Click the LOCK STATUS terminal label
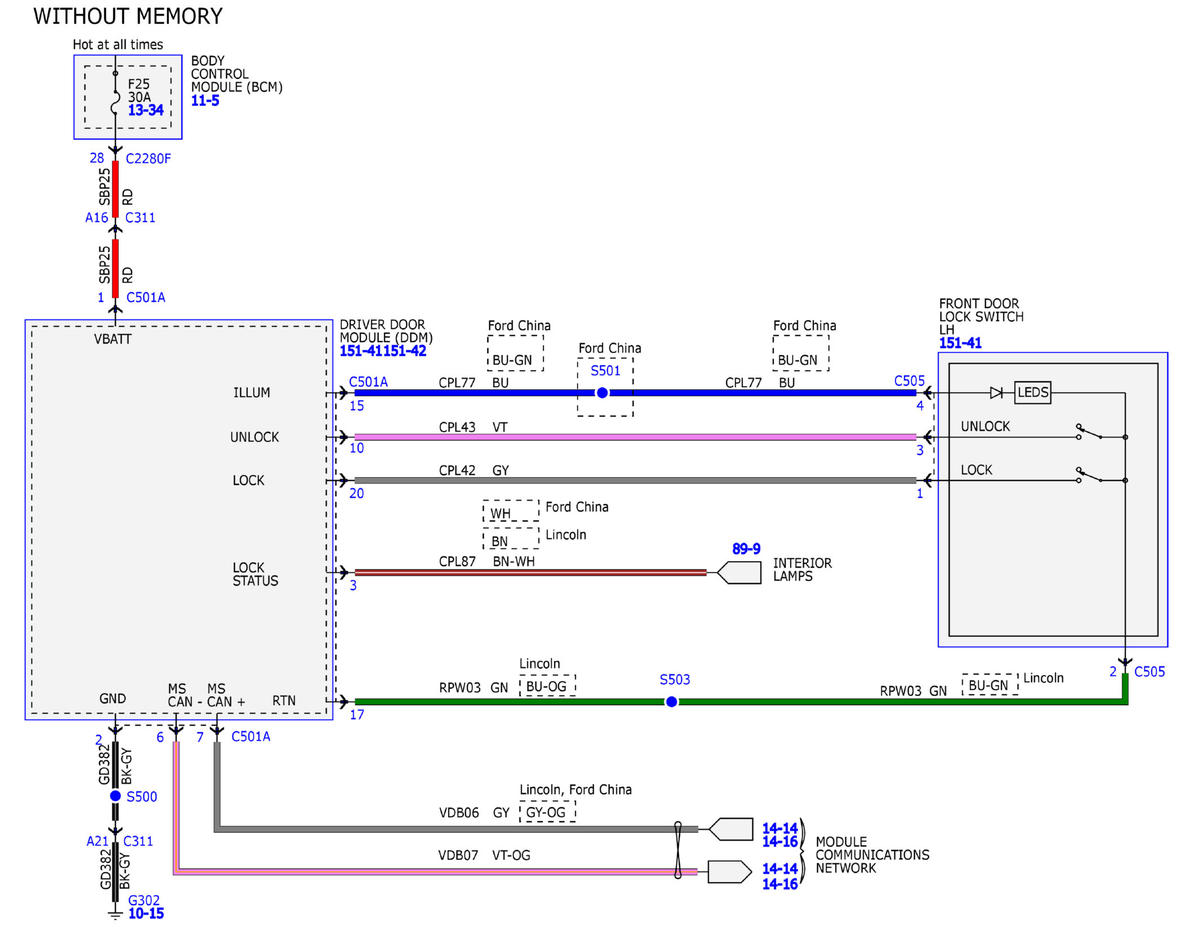This screenshot has width=1200, height=927. [x=256, y=574]
